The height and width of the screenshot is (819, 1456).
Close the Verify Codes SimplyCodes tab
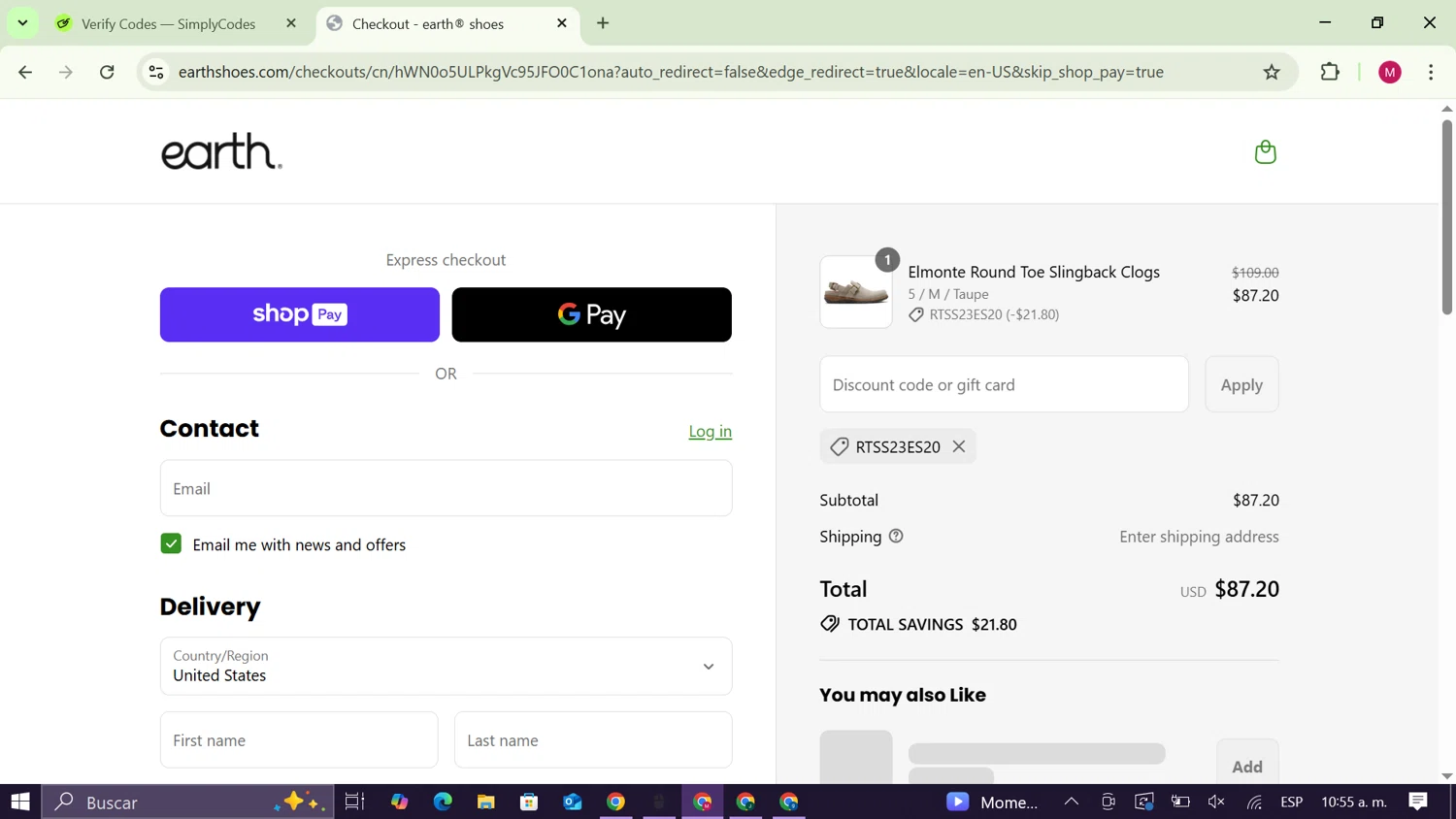click(291, 23)
